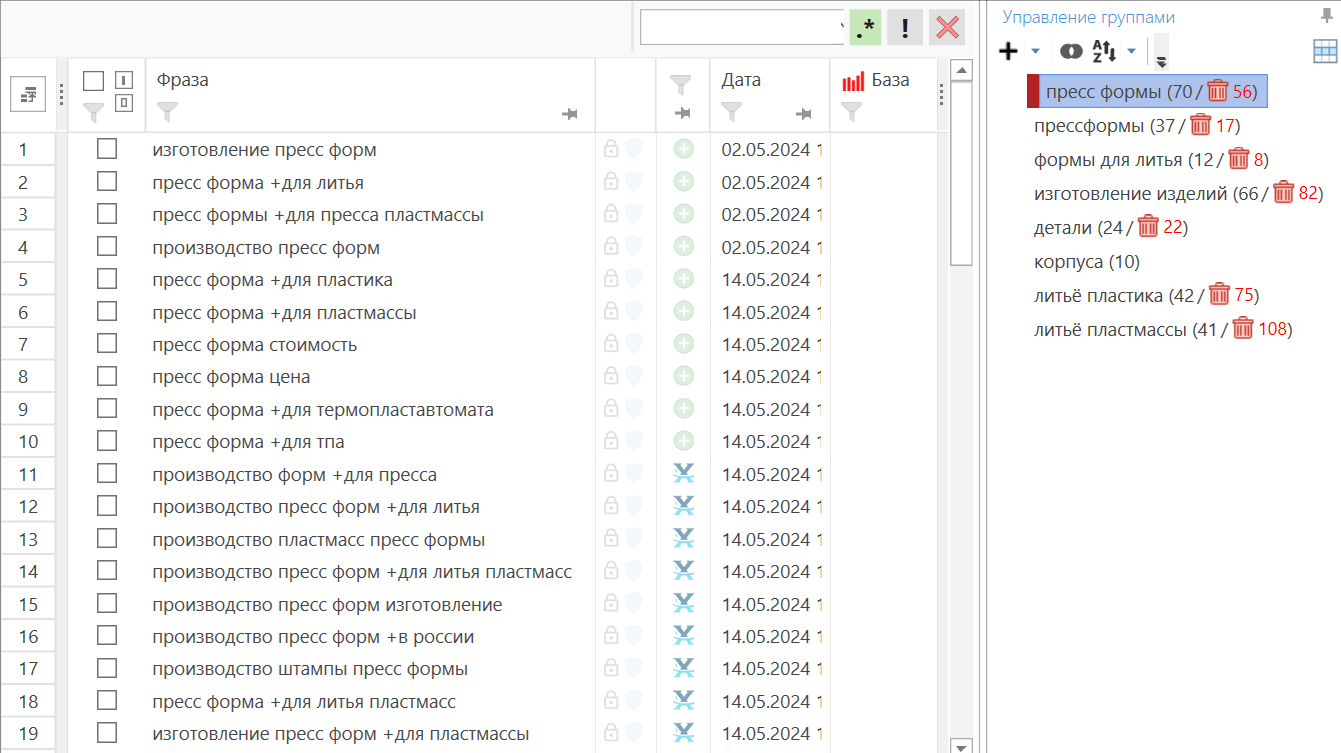This screenshot has width=1341, height=753.
Task: Pin the Управление группами panel
Action: [1327, 15]
